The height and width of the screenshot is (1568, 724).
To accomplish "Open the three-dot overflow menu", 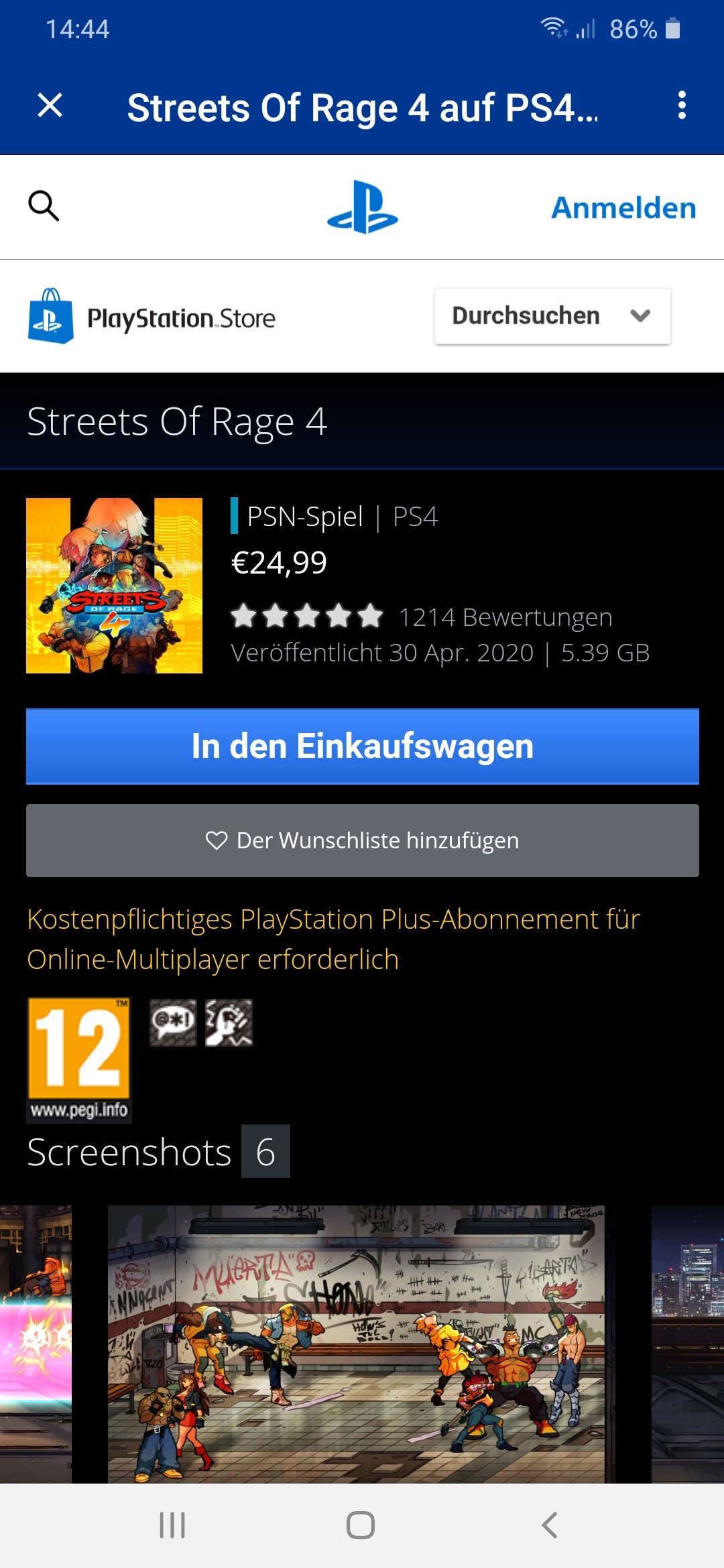I will (682, 106).
